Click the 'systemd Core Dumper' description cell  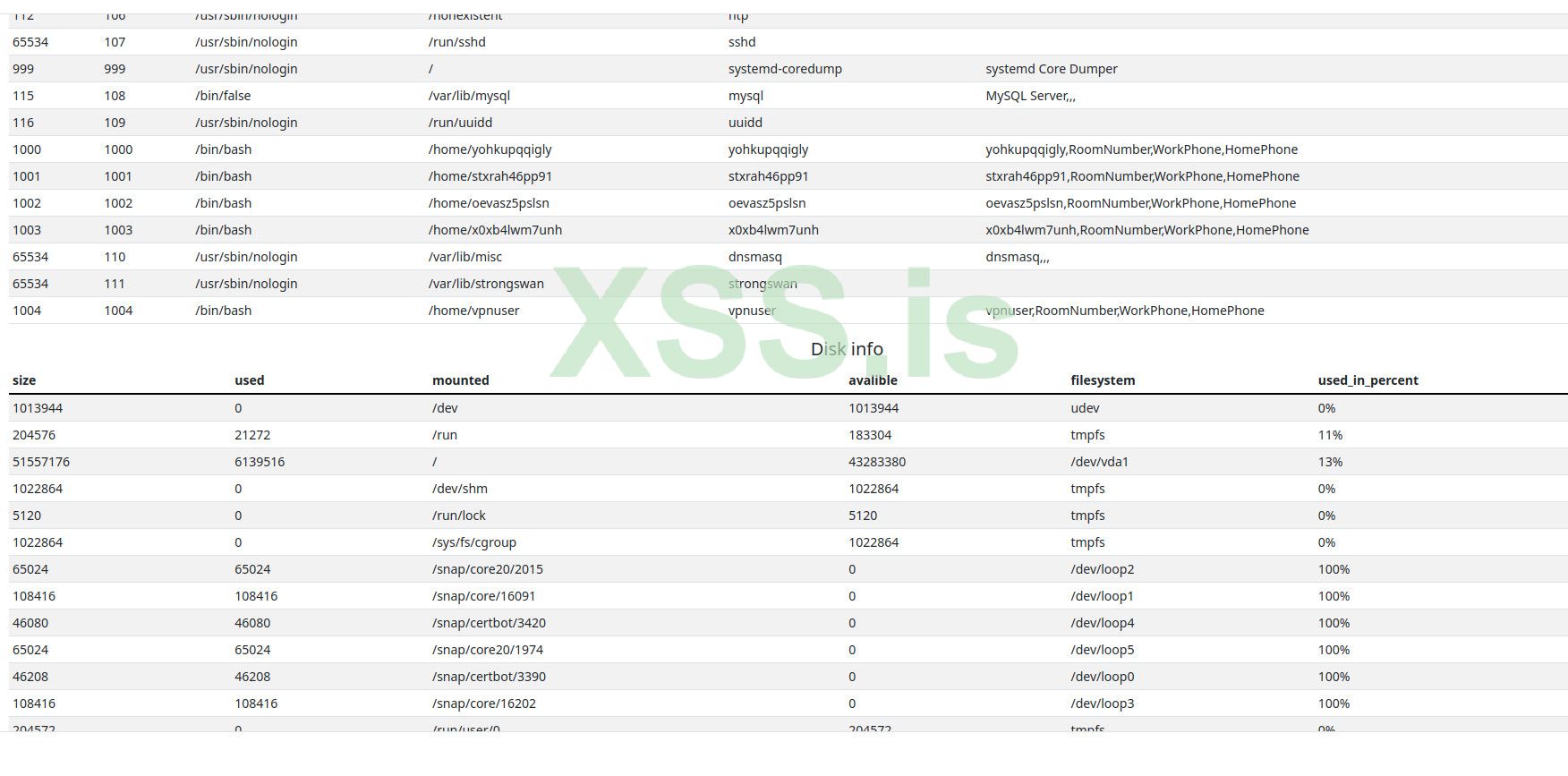(x=1052, y=69)
